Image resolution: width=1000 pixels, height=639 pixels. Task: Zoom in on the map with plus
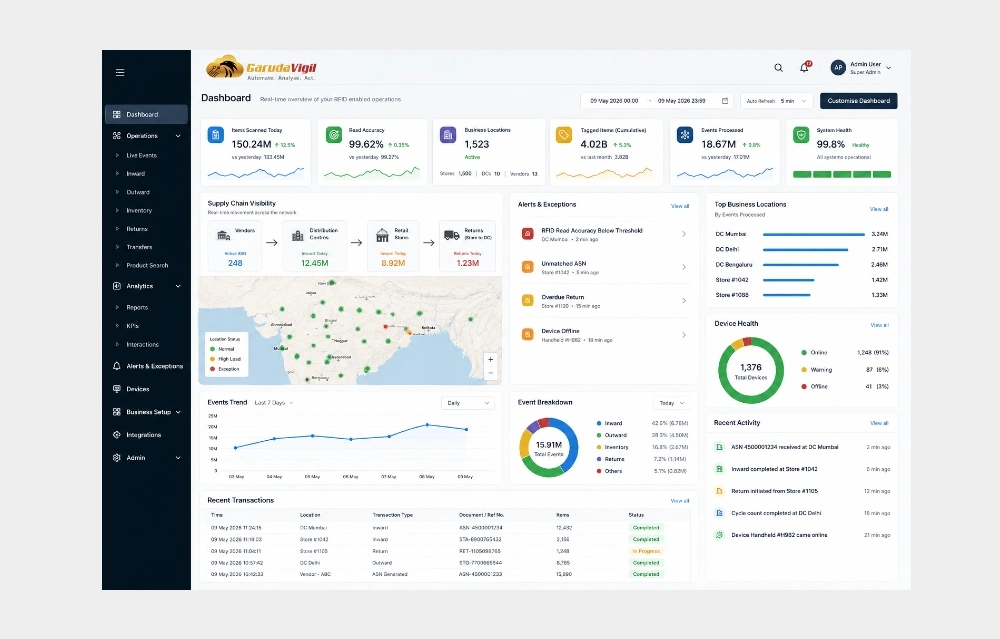pyautogui.click(x=490, y=360)
